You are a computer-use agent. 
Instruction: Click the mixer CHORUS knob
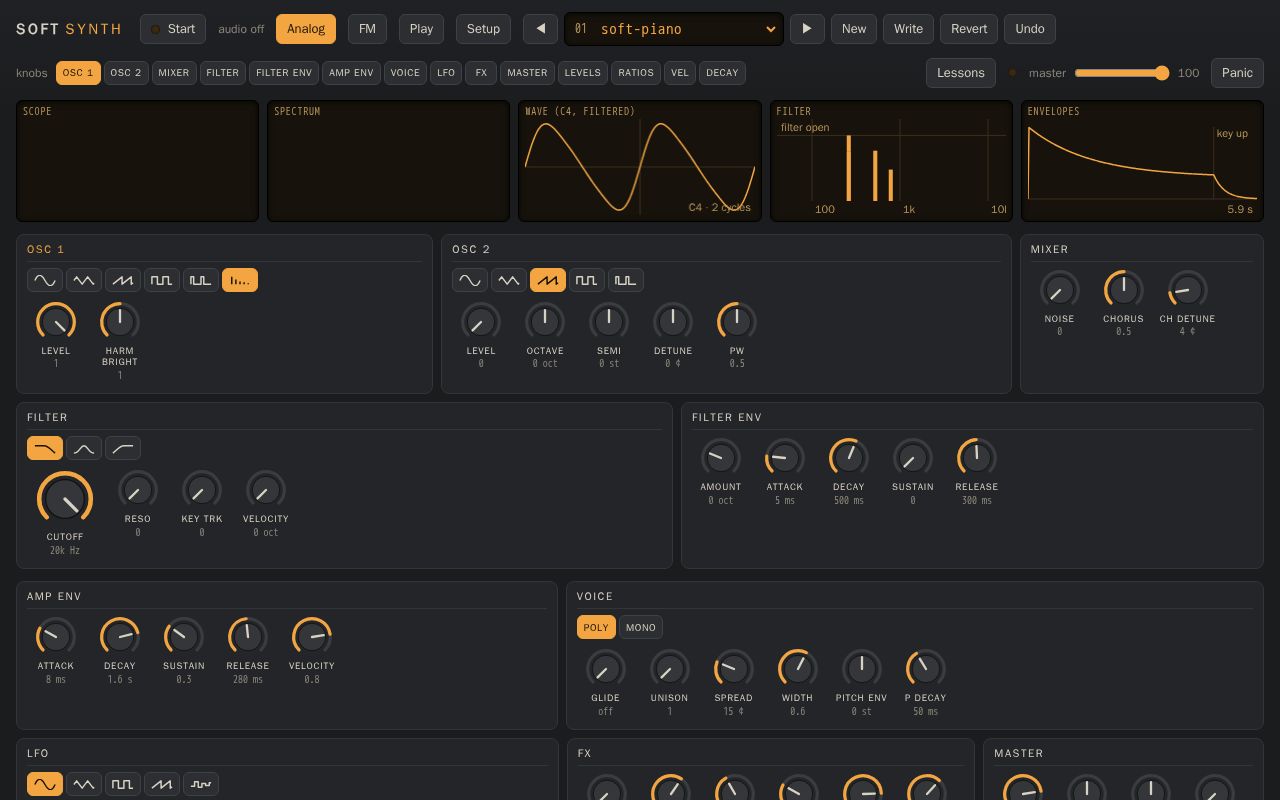coord(1123,290)
